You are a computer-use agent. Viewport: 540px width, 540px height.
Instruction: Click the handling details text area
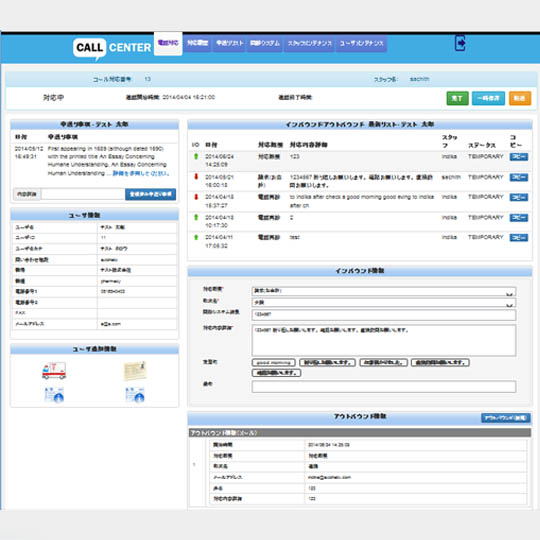click(x=384, y=340)
